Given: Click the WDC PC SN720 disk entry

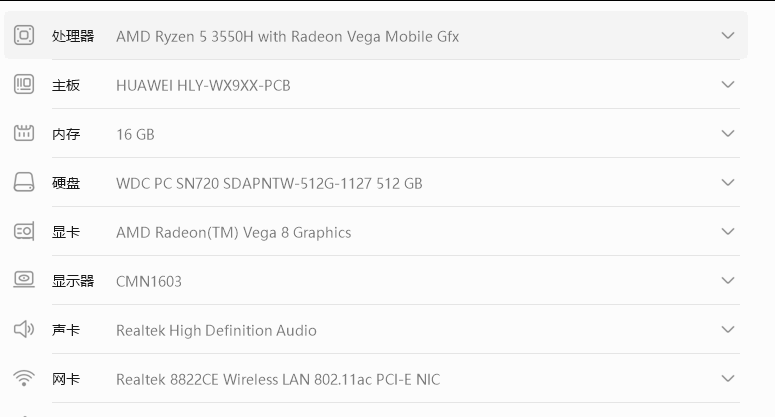Looking at the screenshot, I should pyautogui.click(x=269, y=184).
